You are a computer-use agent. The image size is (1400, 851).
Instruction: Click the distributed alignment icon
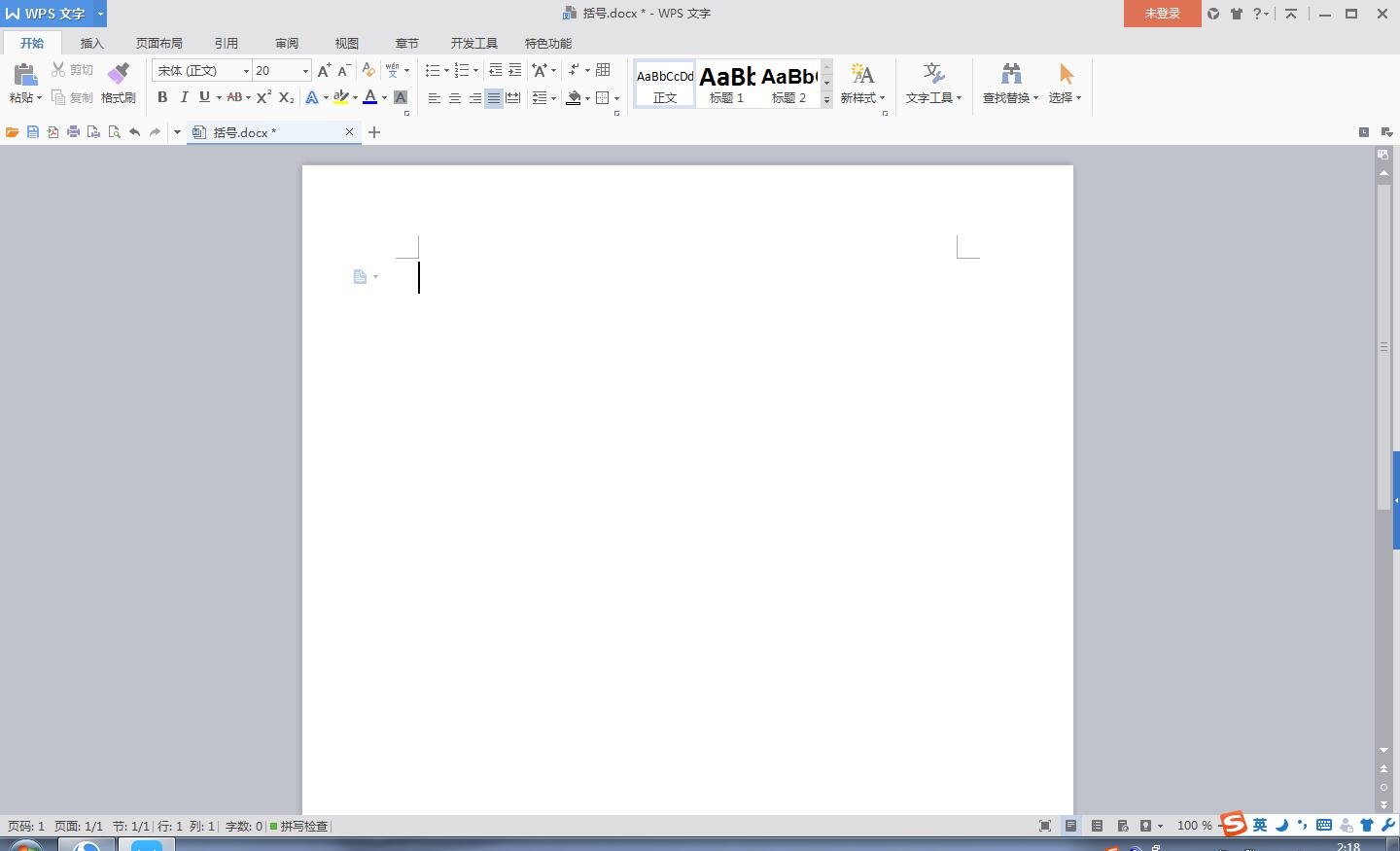pyautogui.click(x=513, y=97)
